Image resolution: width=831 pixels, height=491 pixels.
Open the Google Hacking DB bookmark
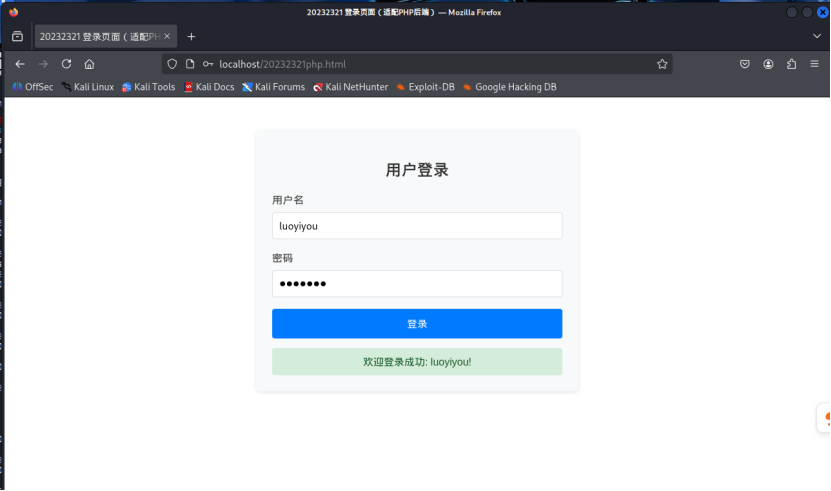(510, 87)
